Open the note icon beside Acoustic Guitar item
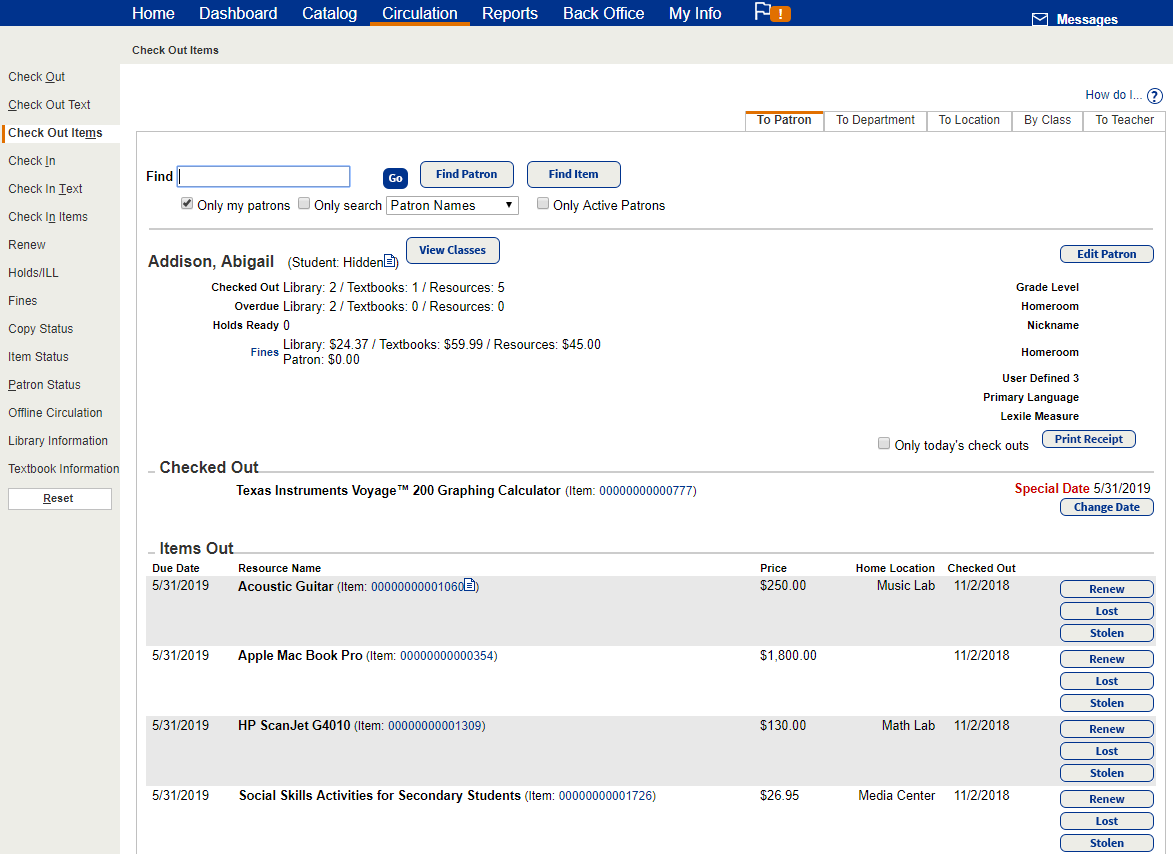 click(x=471, y=586)
